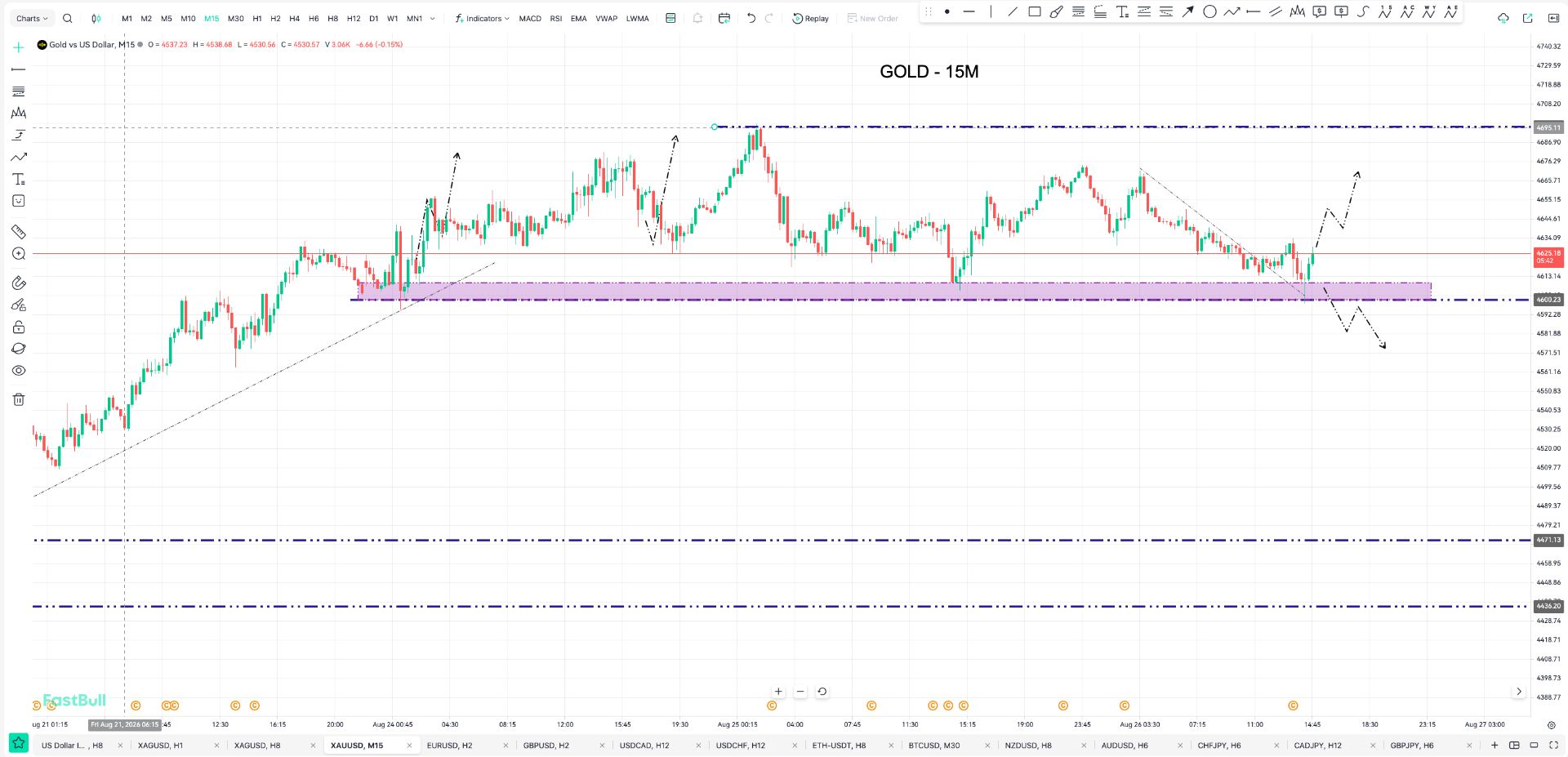Switch to the H1 timeframe
The height and width of the screenshot is (757, 1568).
coord(256,18)
